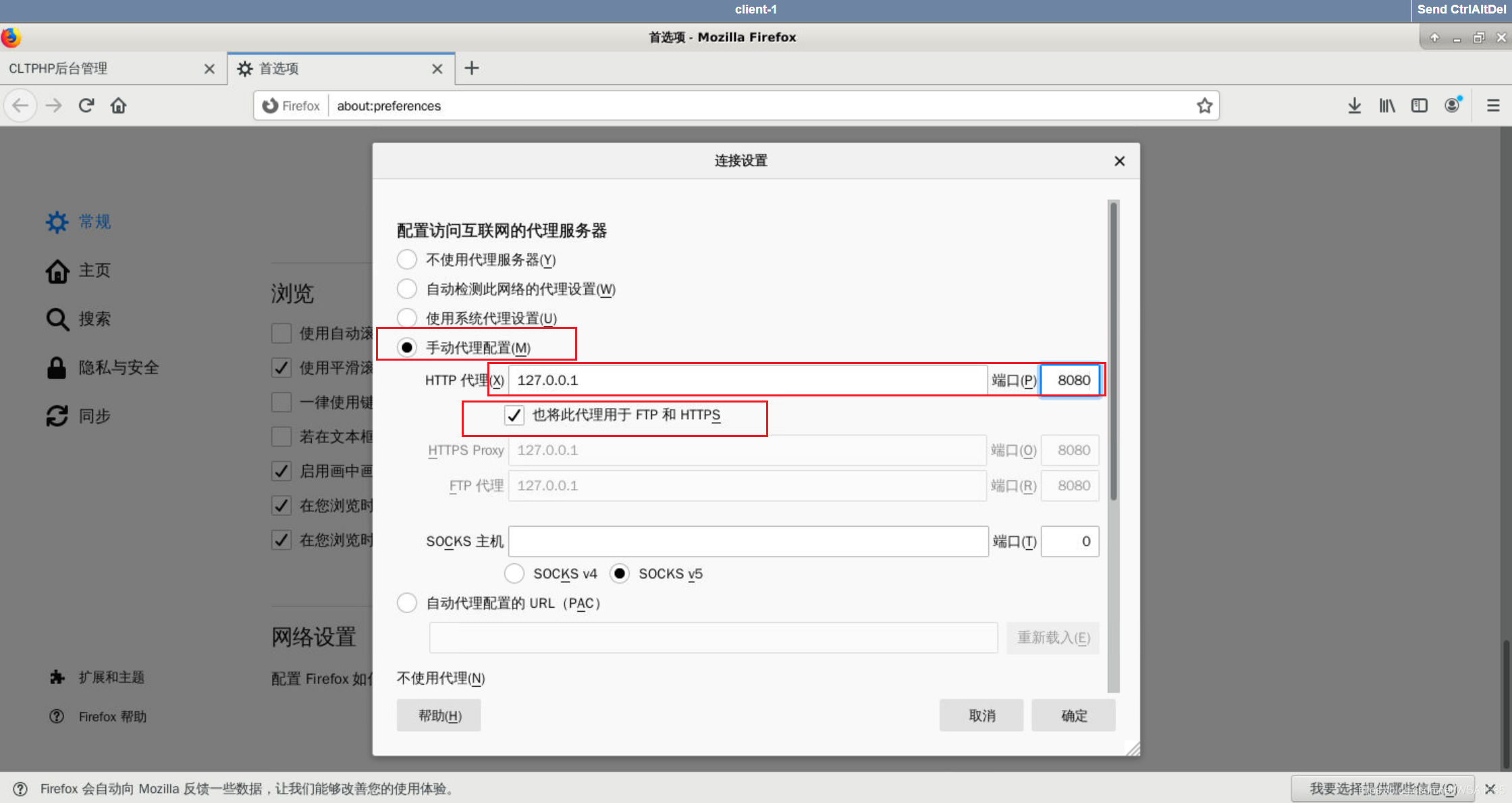
Task: Click the HTTP 代理 address field
Action: click(x=748, y=380)
